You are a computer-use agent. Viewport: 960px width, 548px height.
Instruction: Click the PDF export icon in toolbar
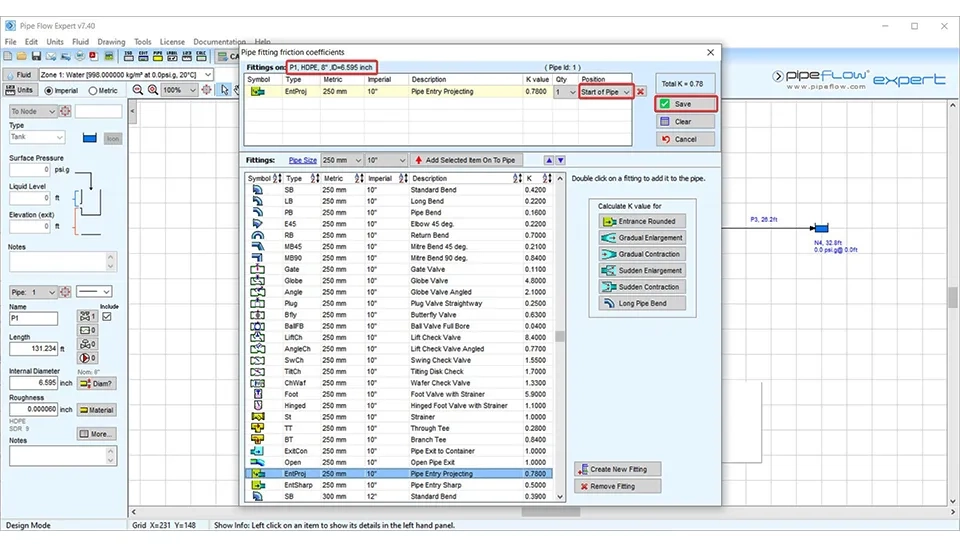point(92,57)
